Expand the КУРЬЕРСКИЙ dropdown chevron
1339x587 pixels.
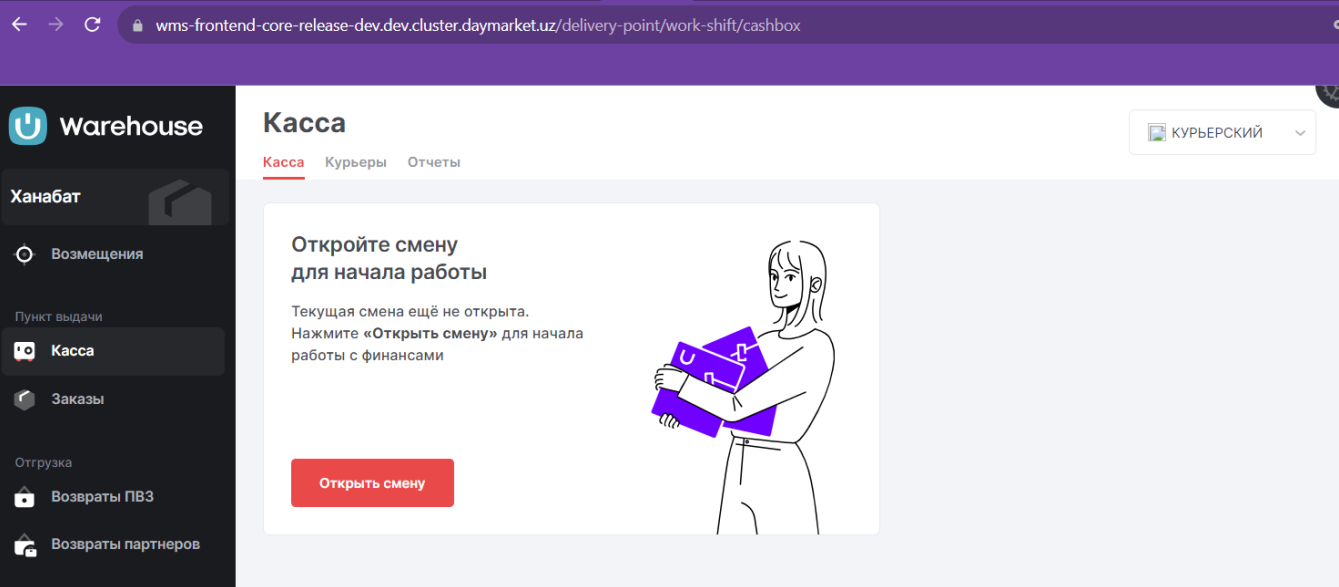[1299, 133]
